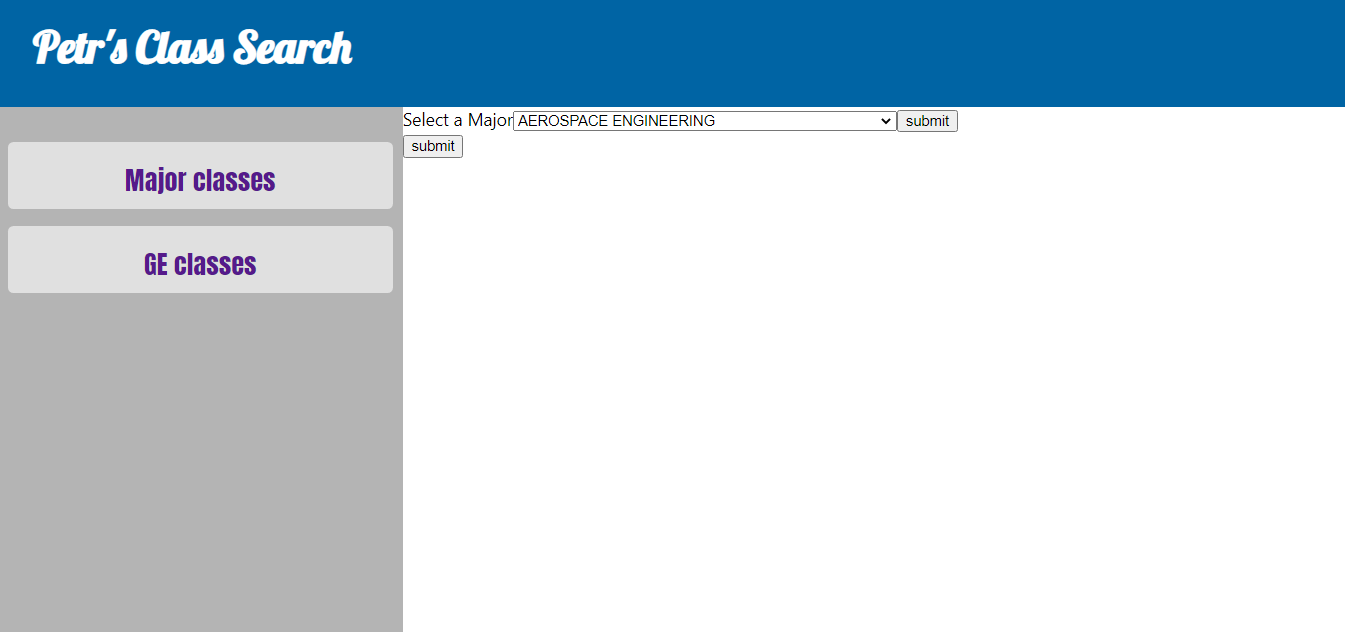Click submit button beside the major dropdown
This screenshot has height=632, width=1345.
(927, 121)
